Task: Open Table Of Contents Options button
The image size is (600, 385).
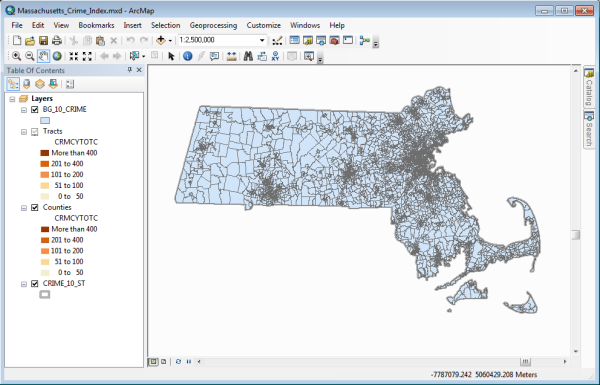Action: 70,84
